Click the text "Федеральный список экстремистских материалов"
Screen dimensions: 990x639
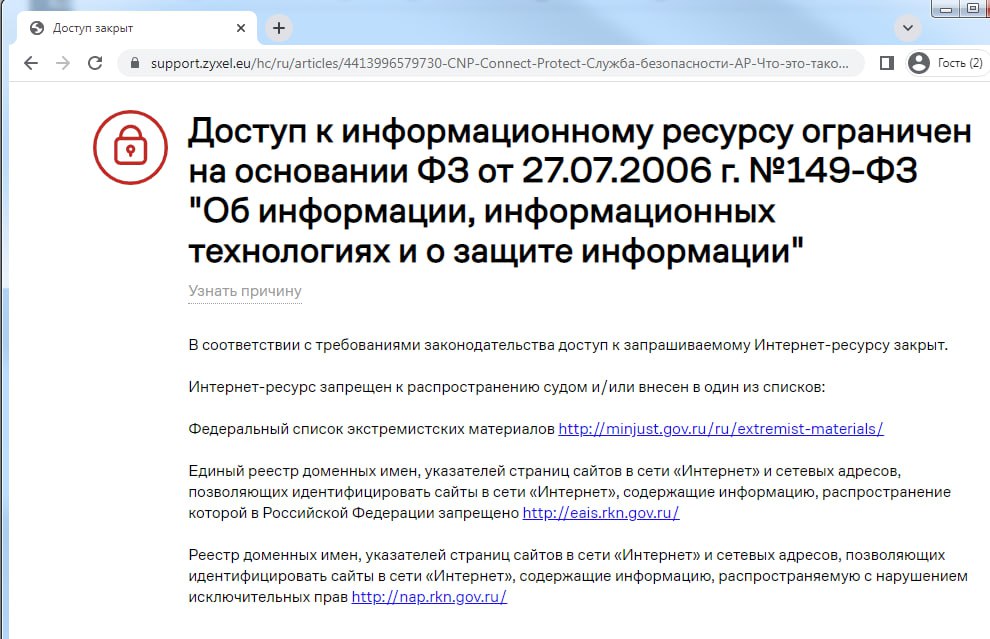(x=371, y=429)
